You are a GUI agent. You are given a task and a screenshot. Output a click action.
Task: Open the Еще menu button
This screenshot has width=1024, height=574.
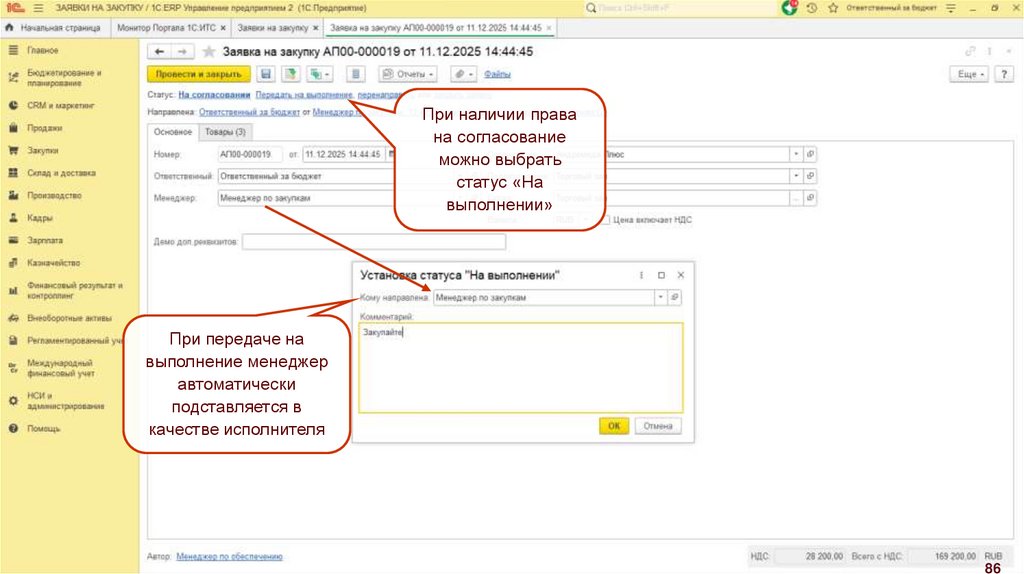coord(969,74)
